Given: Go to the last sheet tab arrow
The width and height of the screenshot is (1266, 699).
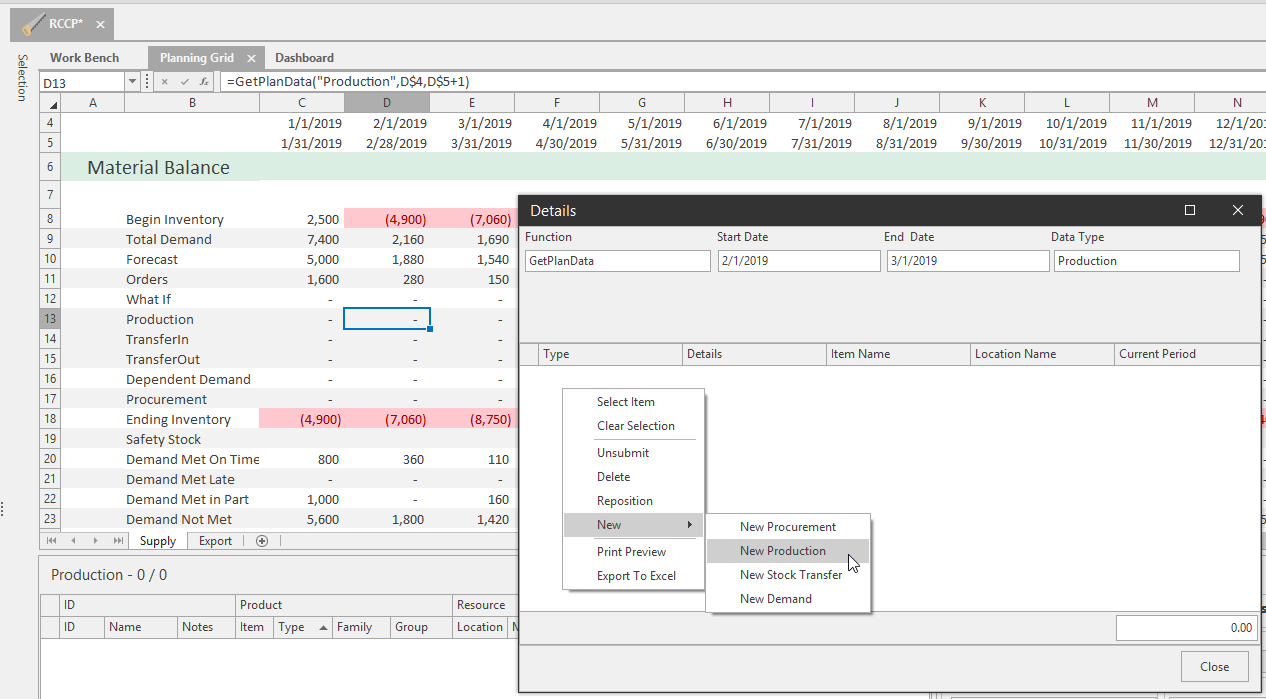Looking at the screenshot, I should pyautogui.click(x=118, y=541).
